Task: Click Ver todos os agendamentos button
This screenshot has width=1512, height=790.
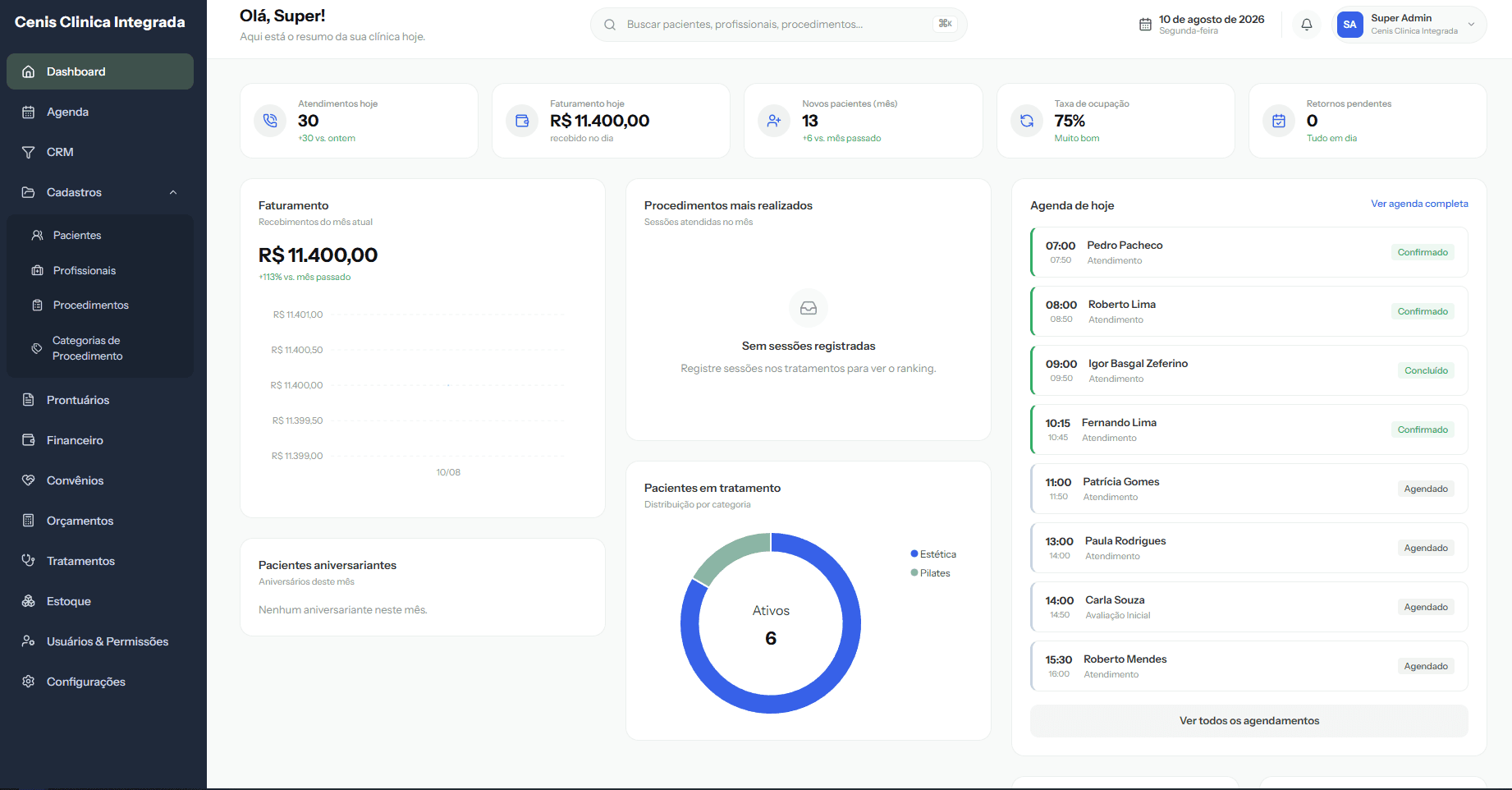Action: [1249, 721]
